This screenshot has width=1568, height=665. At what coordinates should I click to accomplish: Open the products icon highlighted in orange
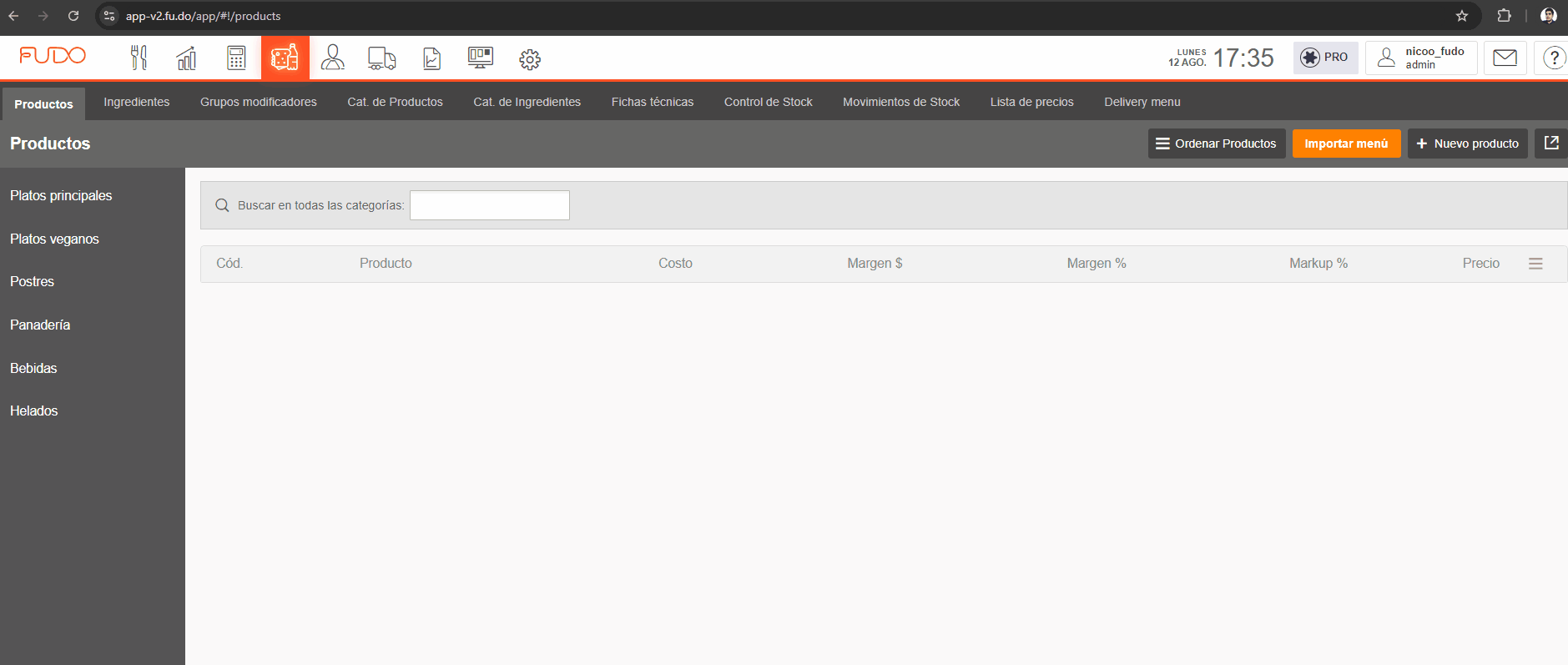[285, 58]
